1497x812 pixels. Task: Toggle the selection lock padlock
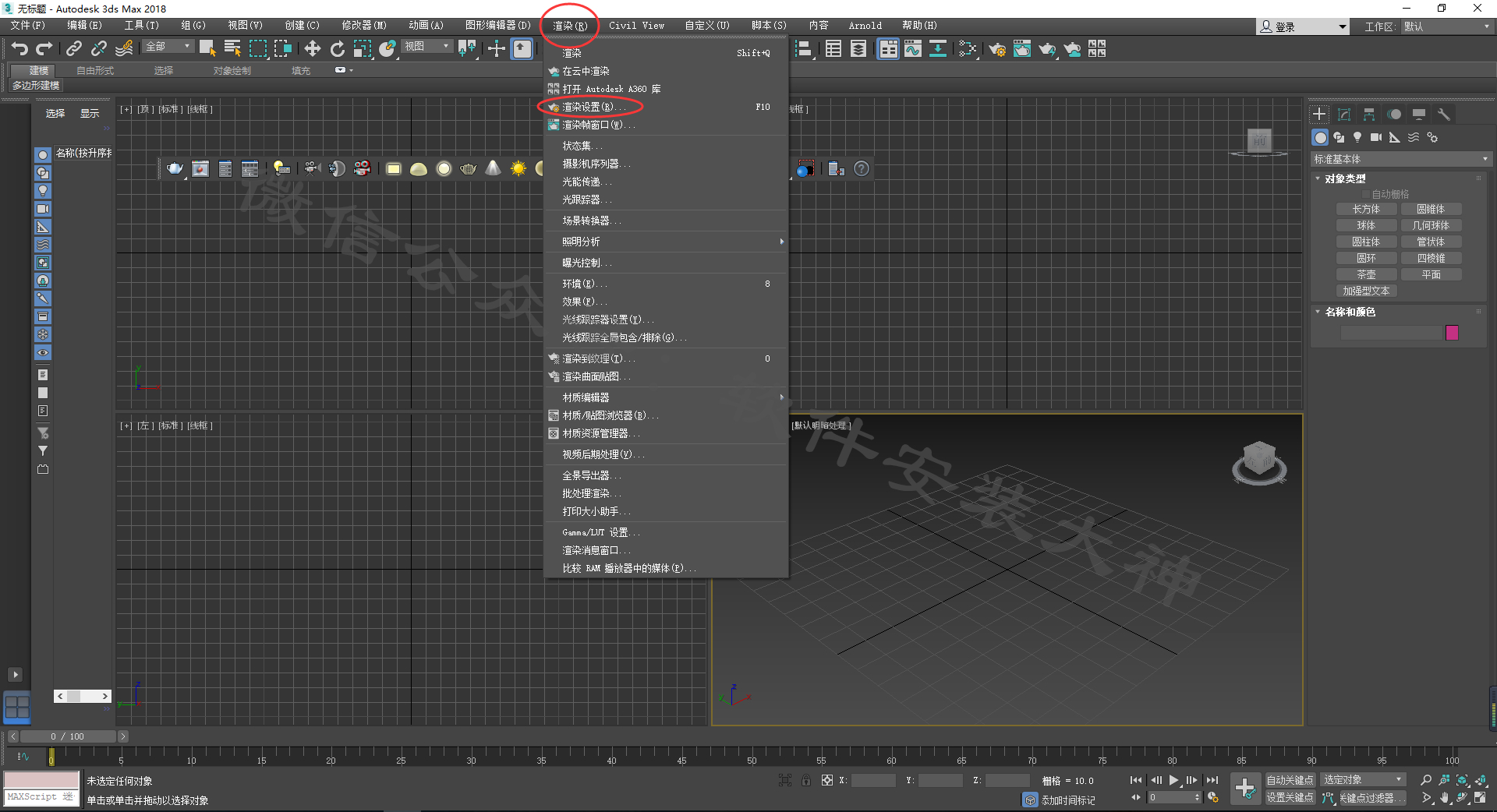(x=805, y=780)
